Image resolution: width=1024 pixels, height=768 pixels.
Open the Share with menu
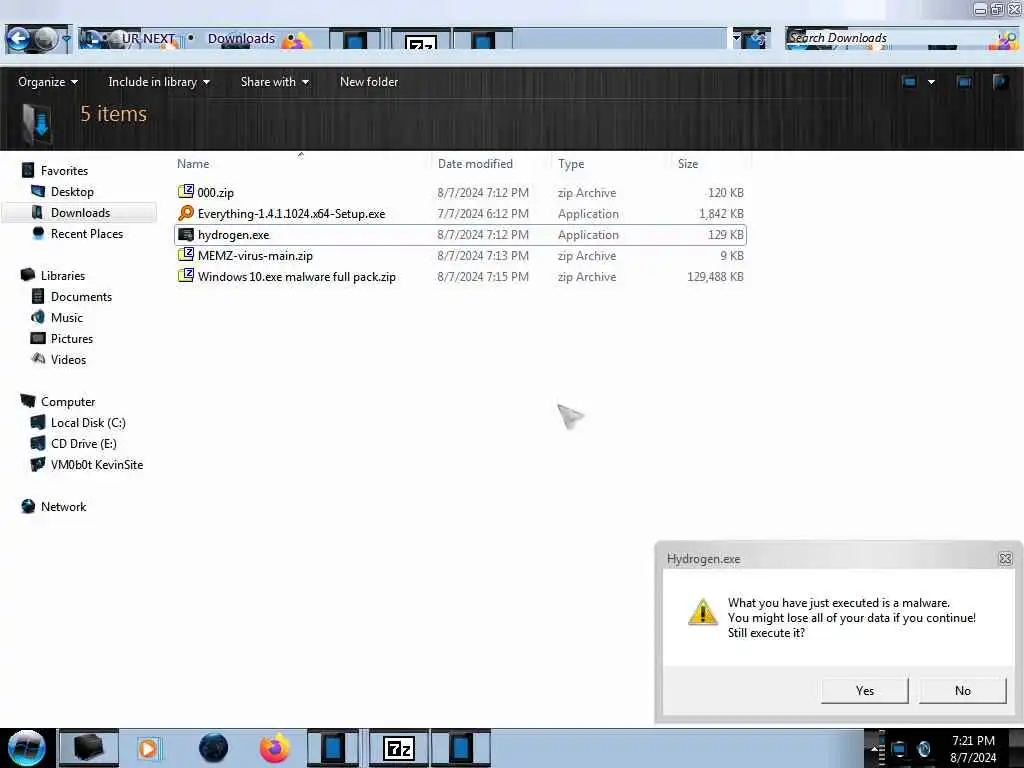pos(274,82)
